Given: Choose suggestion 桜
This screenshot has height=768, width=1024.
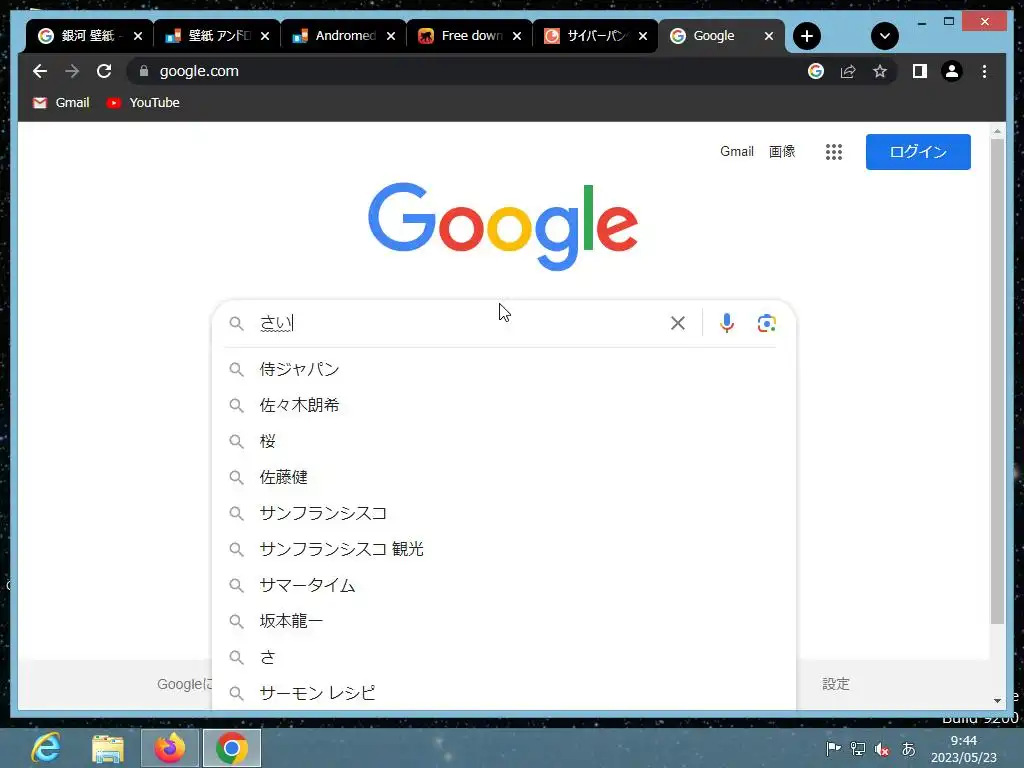Looking at the screenshot, I should point(504,441).
